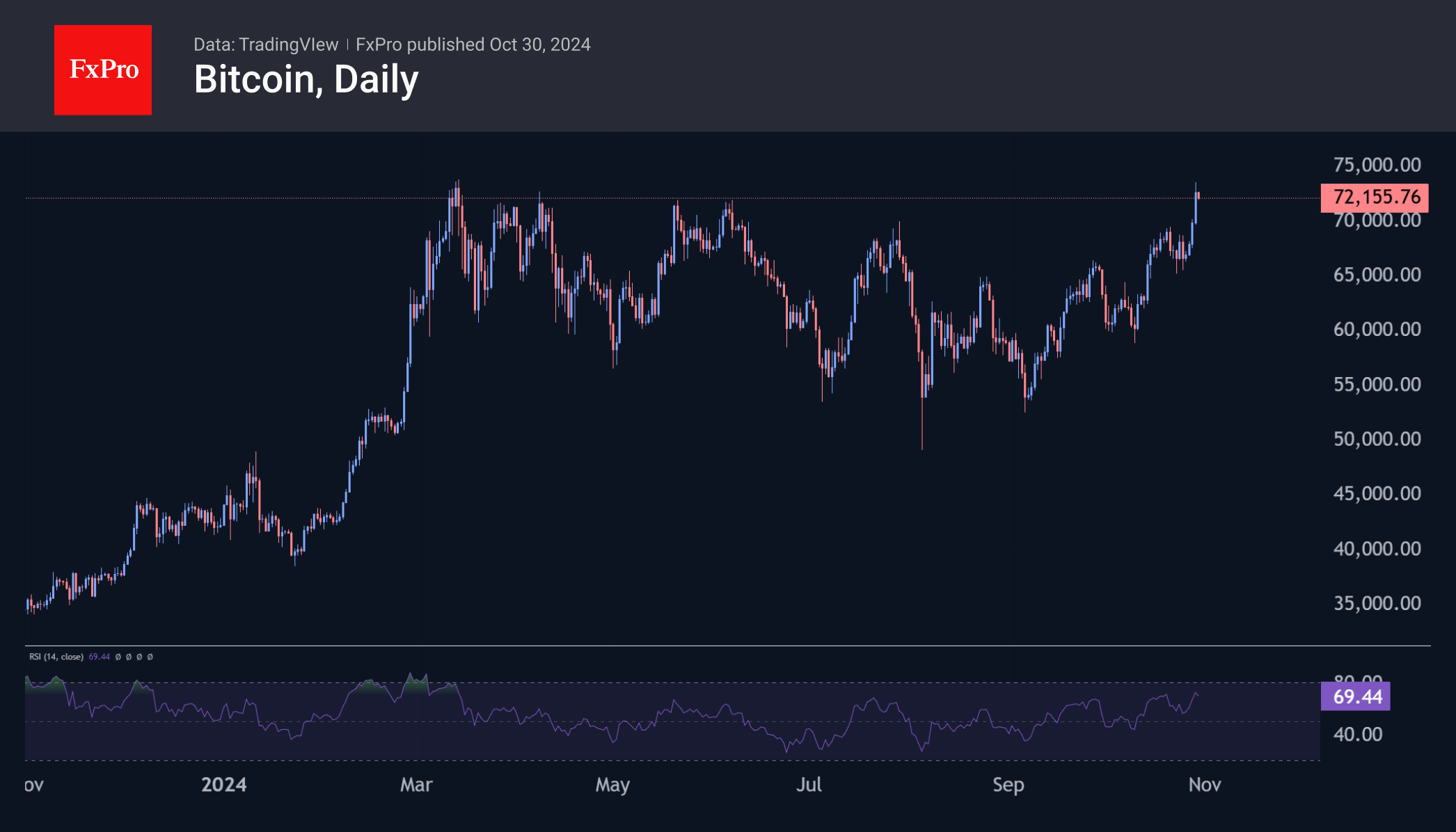Click the last null symbol in RSI legend
This screenshot has height=832, width=1456.
pyautogui.click(x=150, y=657)
